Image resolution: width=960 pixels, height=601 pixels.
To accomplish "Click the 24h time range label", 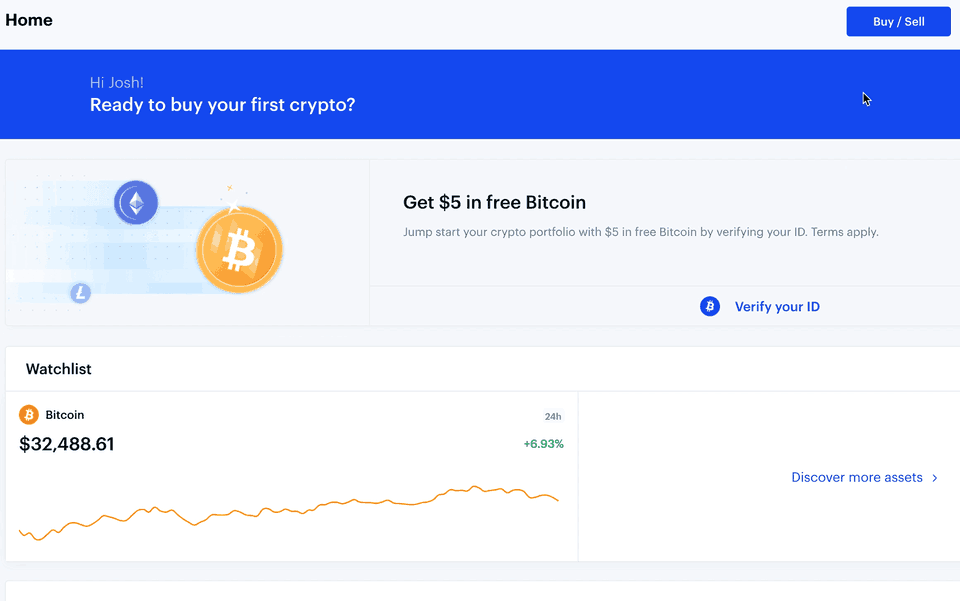I will click(552, 417).
